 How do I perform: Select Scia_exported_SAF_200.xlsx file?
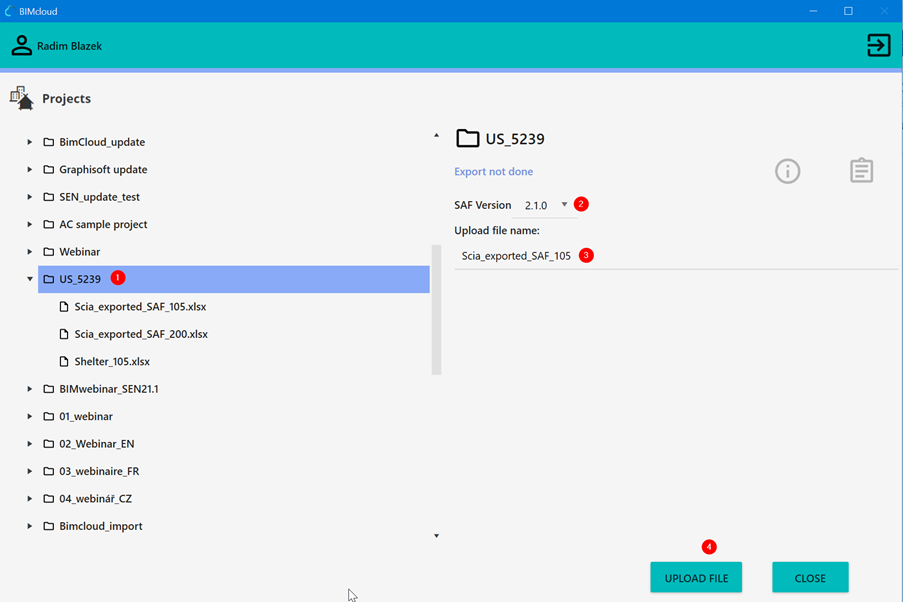click(x=141, y=334)
